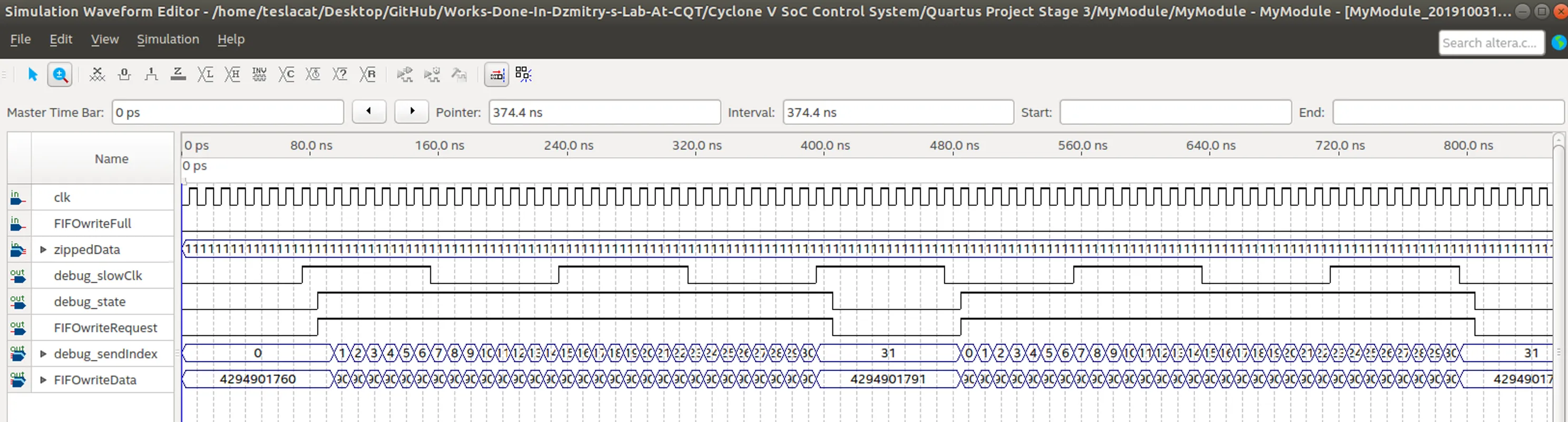Click the Invert (INV) waveform icon

pos(259,74)
